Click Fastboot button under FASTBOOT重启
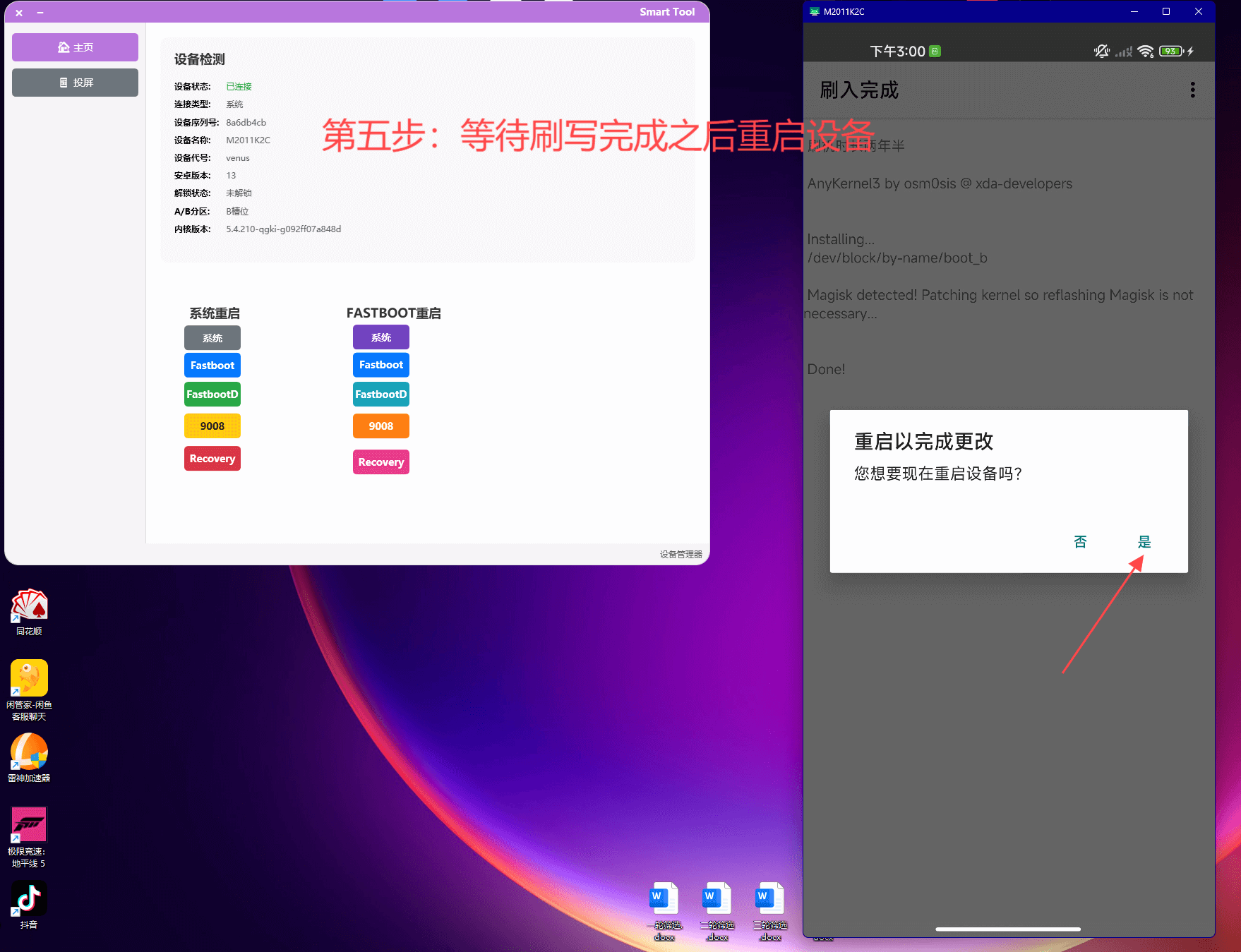Viewport: 1241px width, 952px height. pos(381,365)
